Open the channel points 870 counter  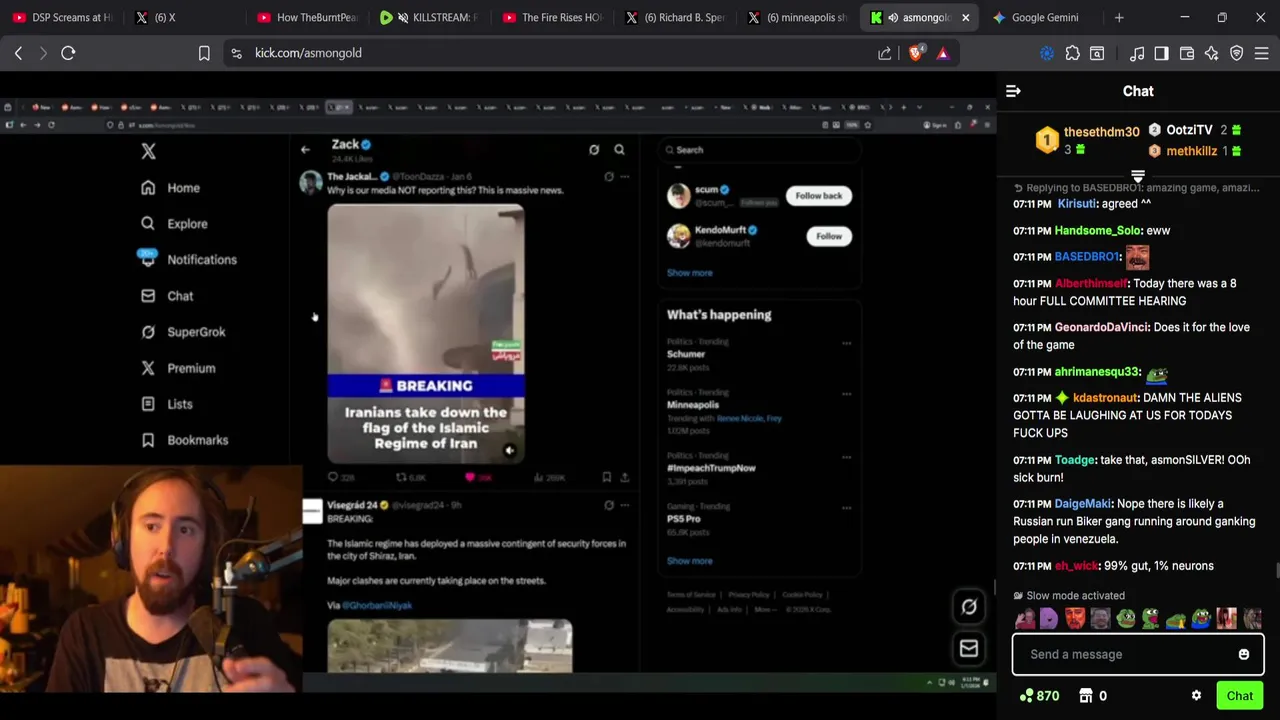pos(1039,696)
